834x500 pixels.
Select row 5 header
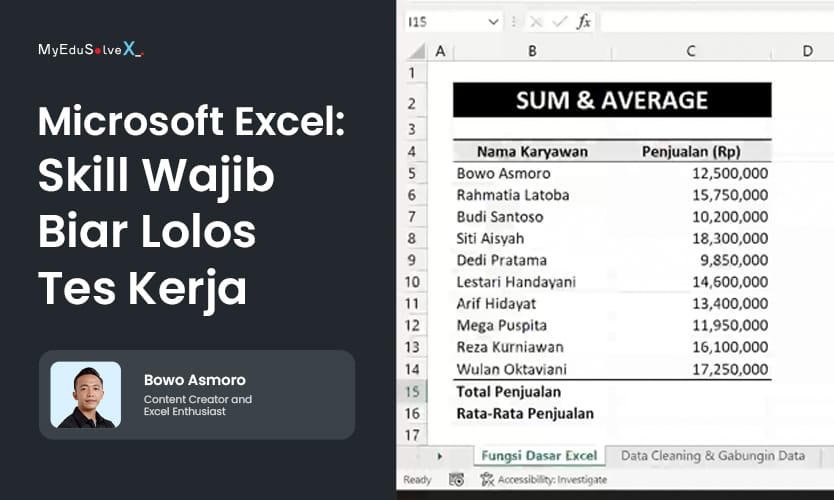click(x=412, y=173)
